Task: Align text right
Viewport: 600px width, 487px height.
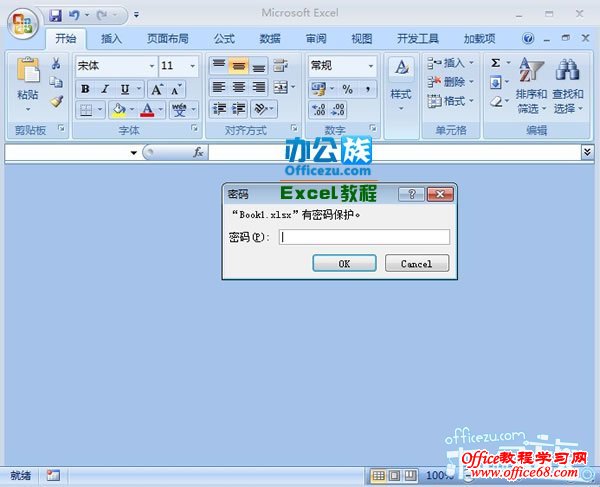Action: [258, 88]
